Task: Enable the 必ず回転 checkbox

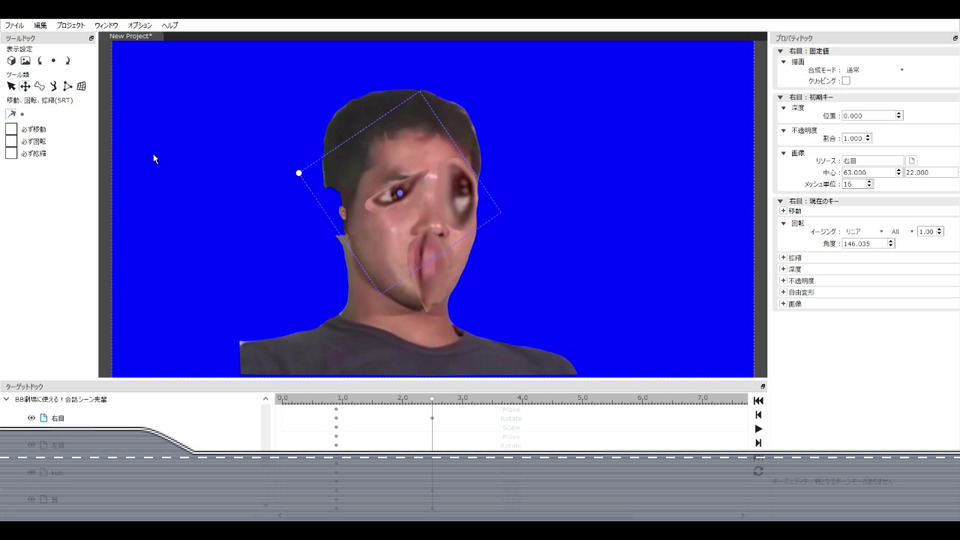Action: [x=11, y=141]
